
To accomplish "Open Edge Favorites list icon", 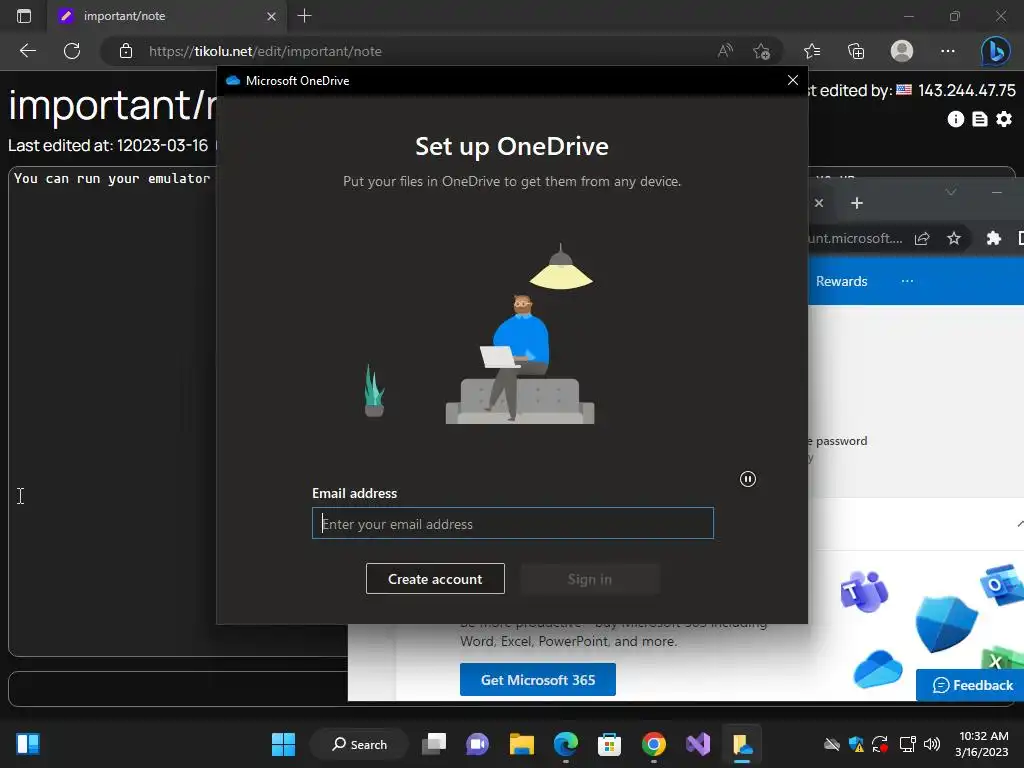I will [812, 51].
